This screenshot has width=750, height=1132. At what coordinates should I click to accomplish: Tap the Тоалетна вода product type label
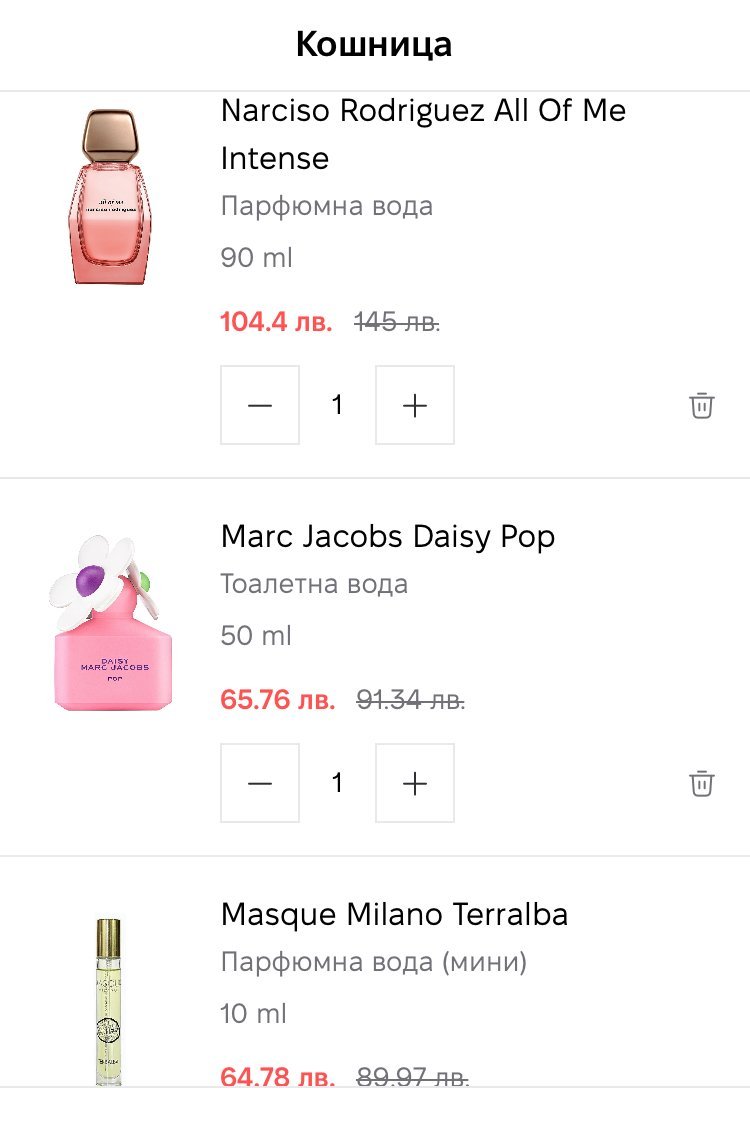314,584
